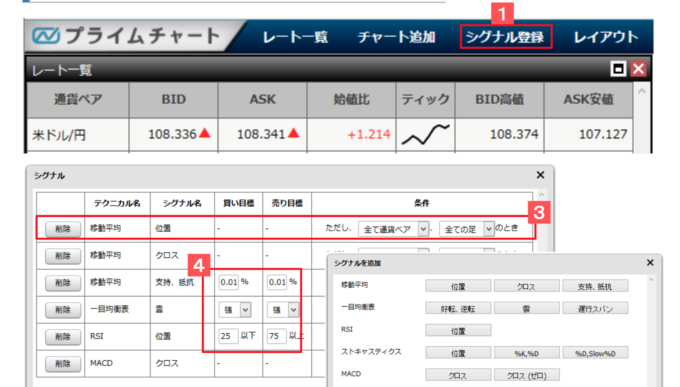The height and width of the screenshot is (387, 680).
Task: Select the 米ドル/円 currency pair row
Action: point(330,135)
